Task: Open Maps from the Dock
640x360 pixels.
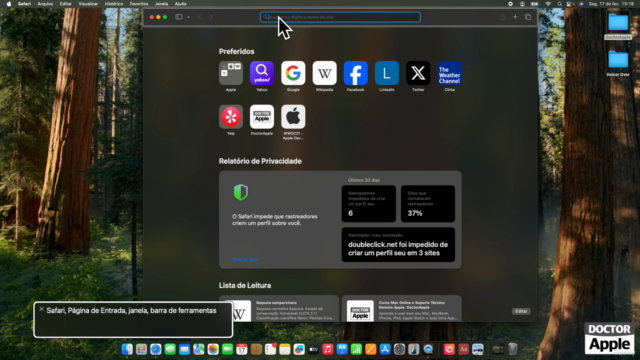Action: click(199, 349)
